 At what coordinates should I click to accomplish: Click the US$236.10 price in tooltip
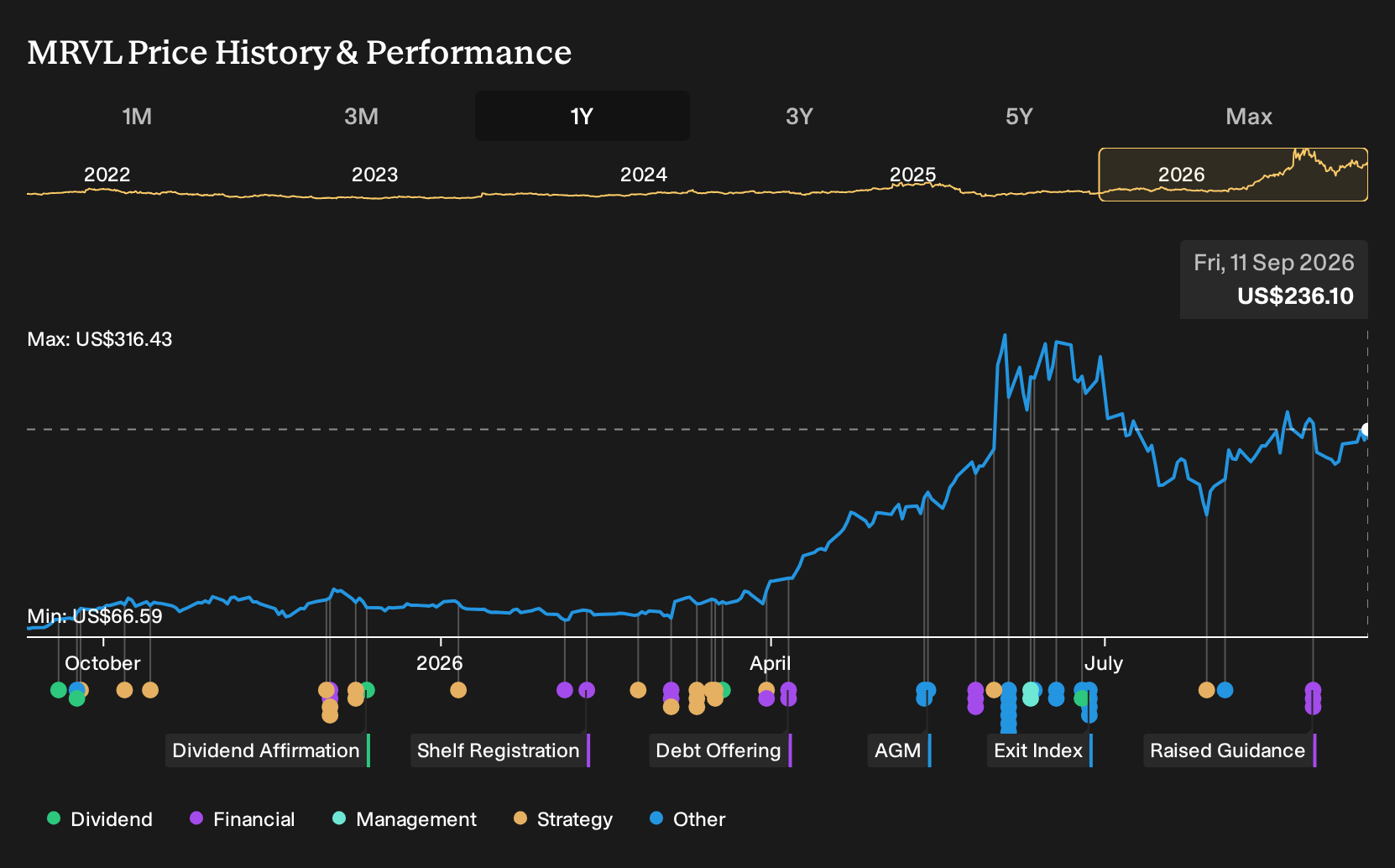click(x=1295, y=296)
